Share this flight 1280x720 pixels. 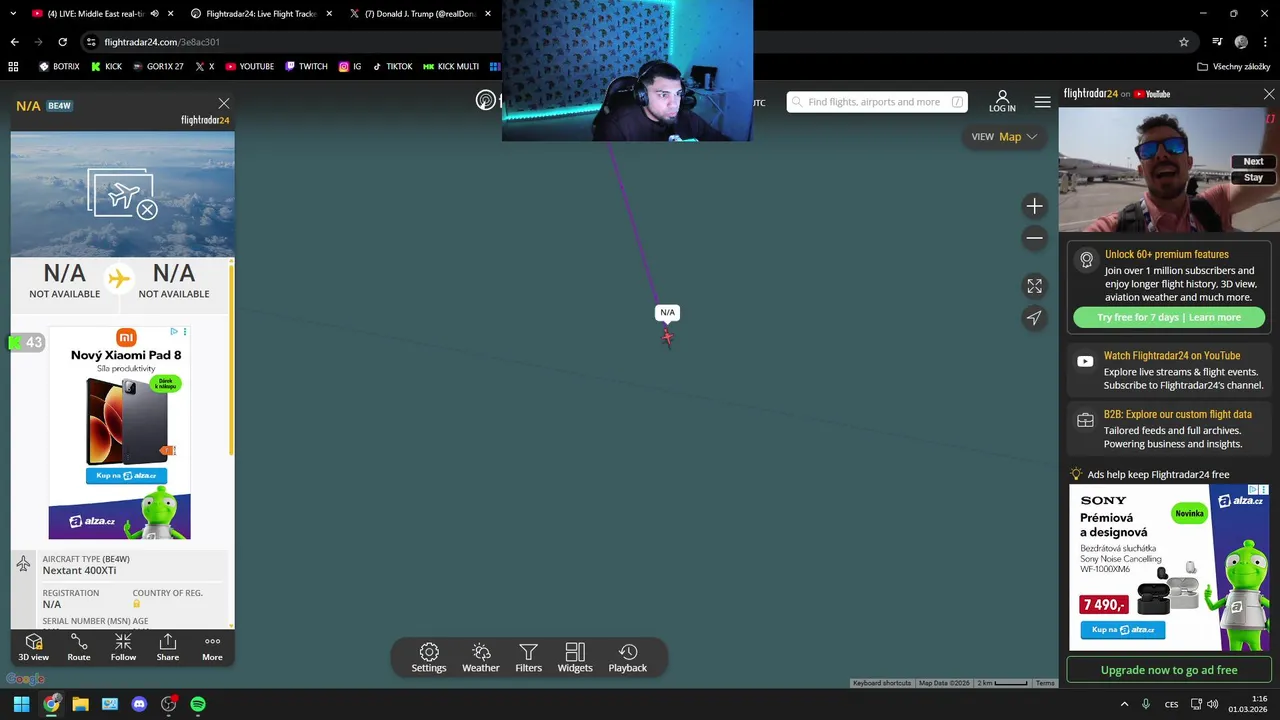tap(168, 647)
